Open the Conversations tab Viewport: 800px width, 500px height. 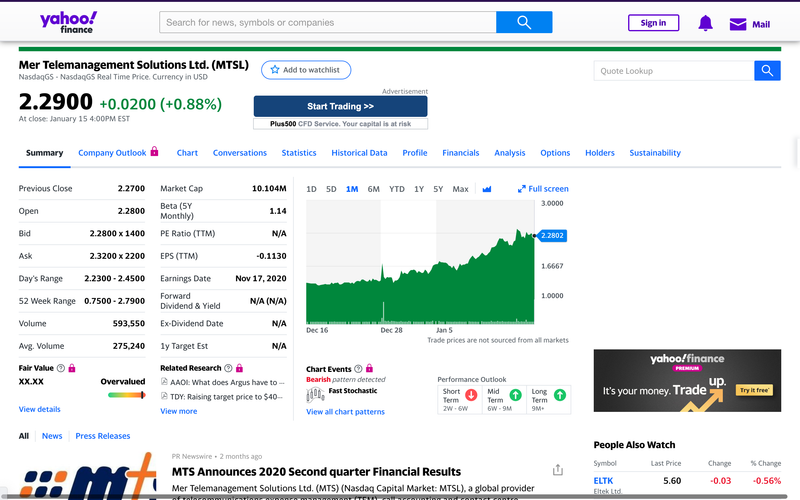tap(240, 153)
